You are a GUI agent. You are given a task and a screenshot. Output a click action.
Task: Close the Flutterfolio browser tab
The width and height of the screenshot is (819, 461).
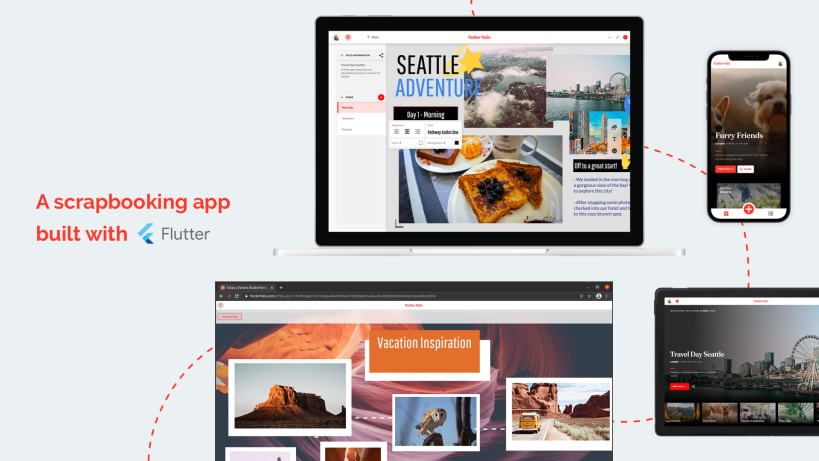pyautogui.click(x=272, y=288)
